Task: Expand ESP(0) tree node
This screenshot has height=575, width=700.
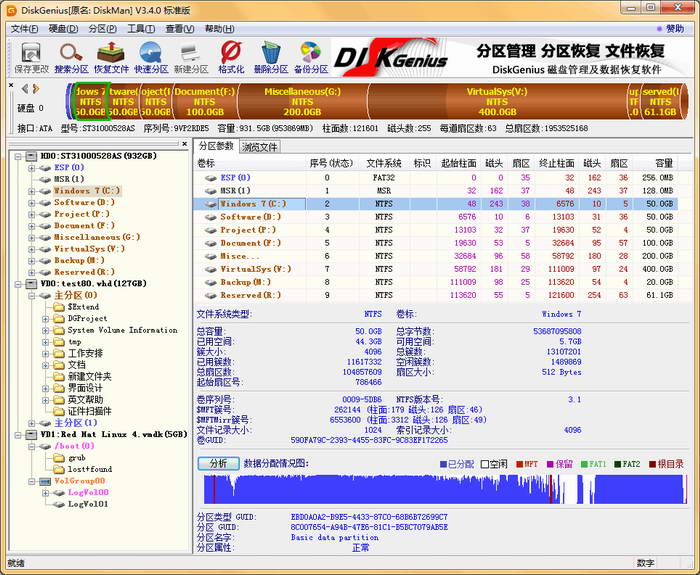Action: click(31, 168)
